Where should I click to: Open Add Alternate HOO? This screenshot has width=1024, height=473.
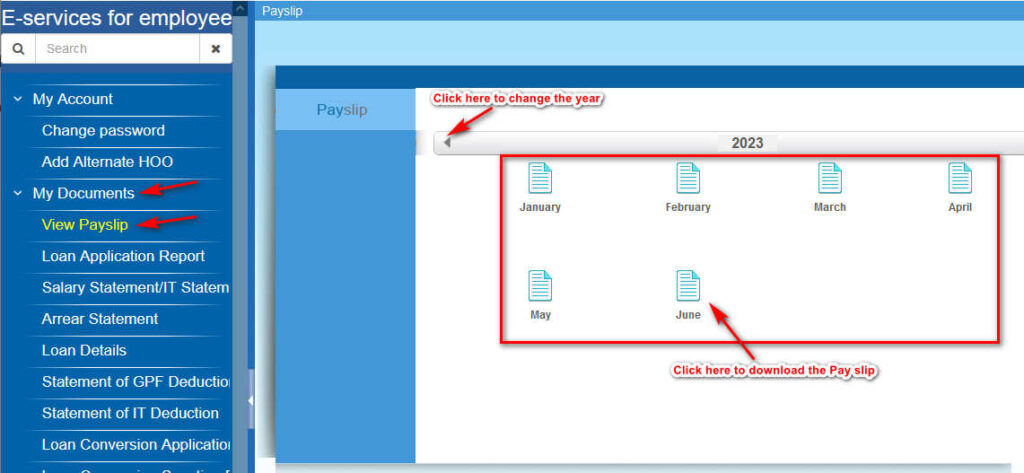pos(107,162)
